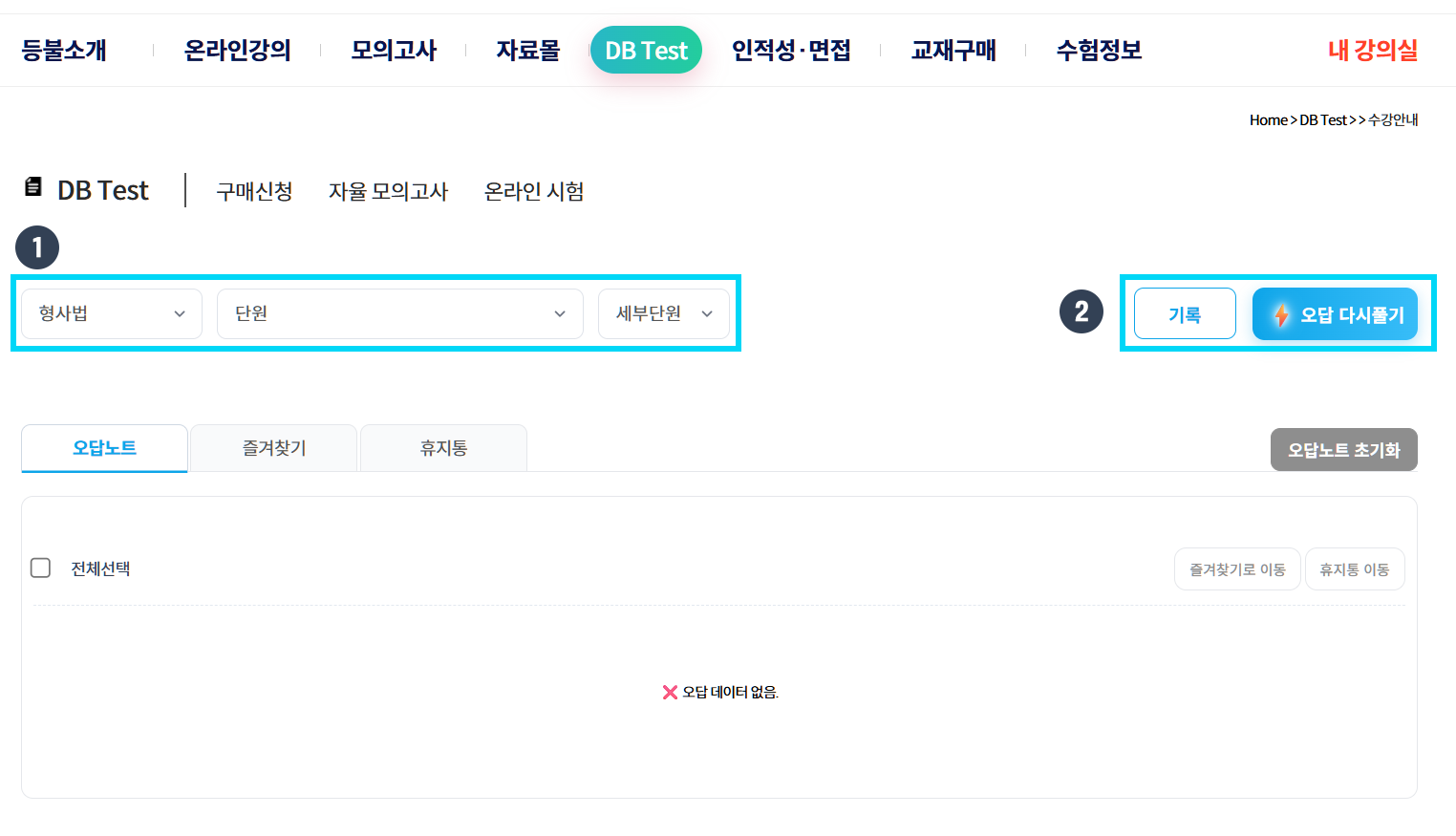The image size is (1456, 836).
Task: Check the 전체선택 checkbox
Action: click(41, 568)
